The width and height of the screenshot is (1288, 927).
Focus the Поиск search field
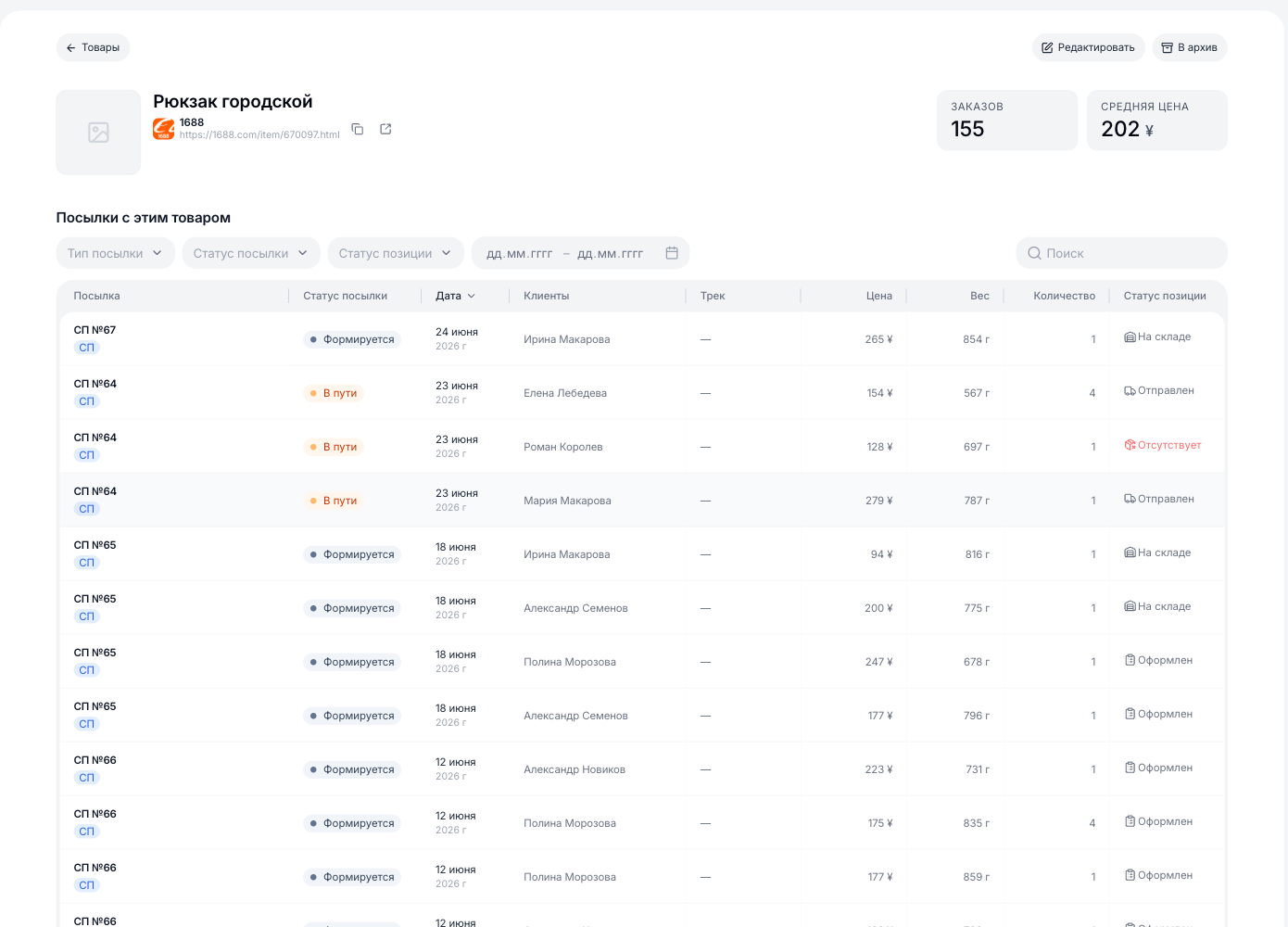[x=1121, y=253]
